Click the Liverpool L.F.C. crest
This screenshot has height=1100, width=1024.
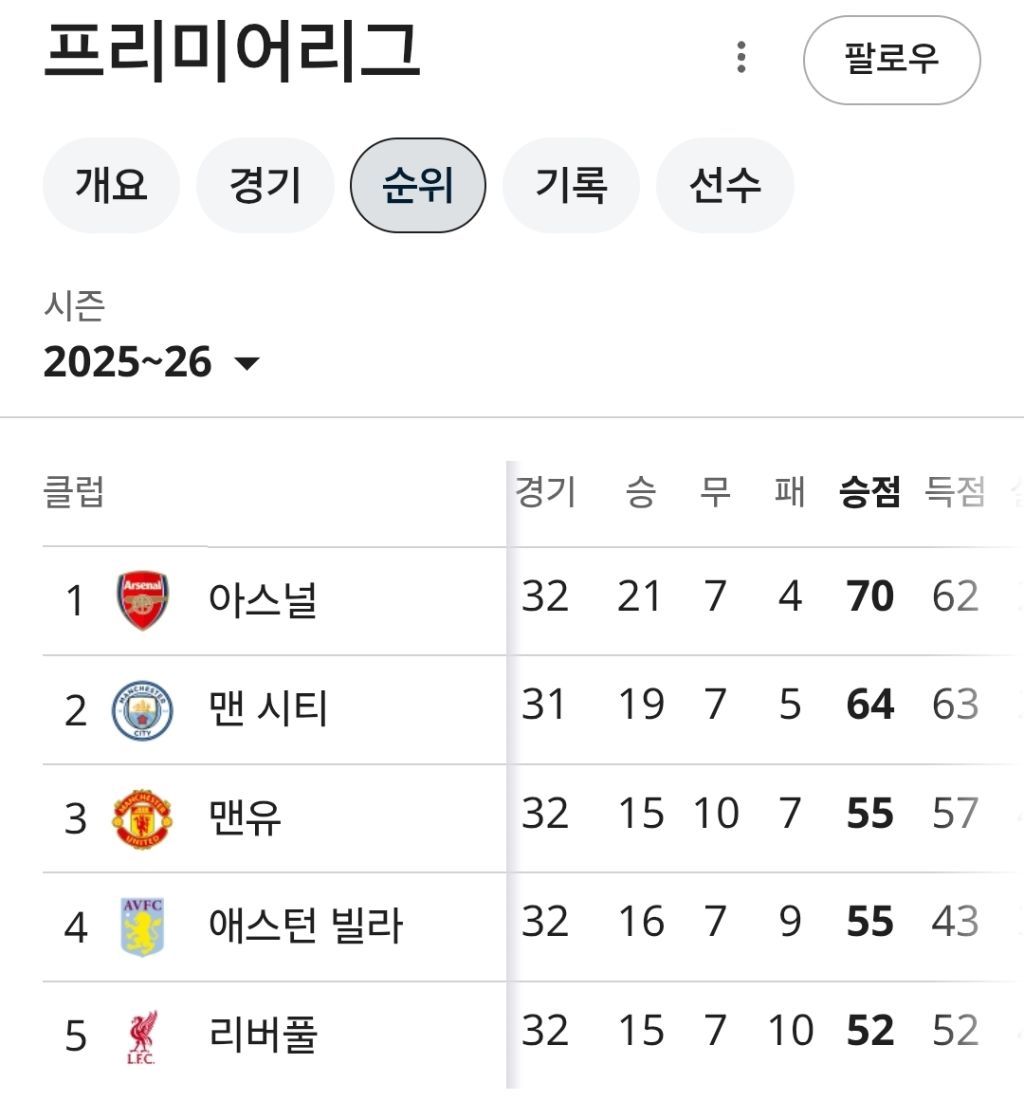143,1031
